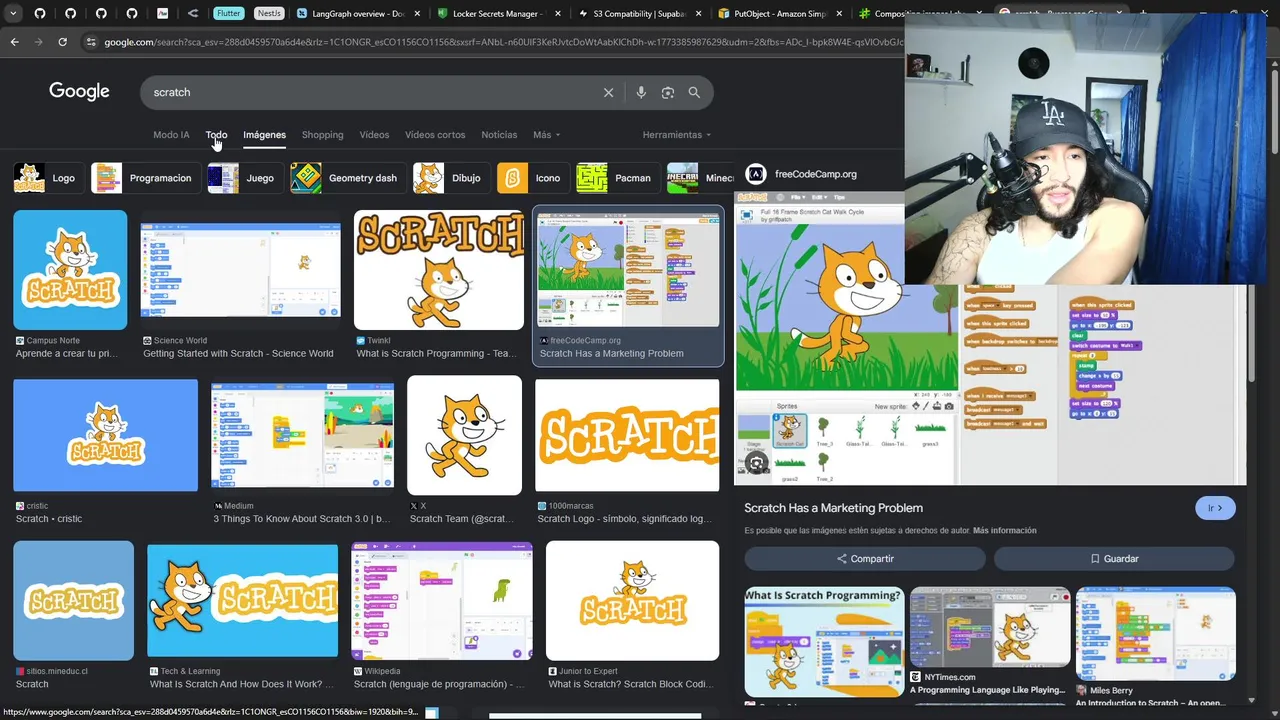The width and height of the screenshot is (1280, 720).
Task: Switch to Todo results
Action: tap(216, 135)
